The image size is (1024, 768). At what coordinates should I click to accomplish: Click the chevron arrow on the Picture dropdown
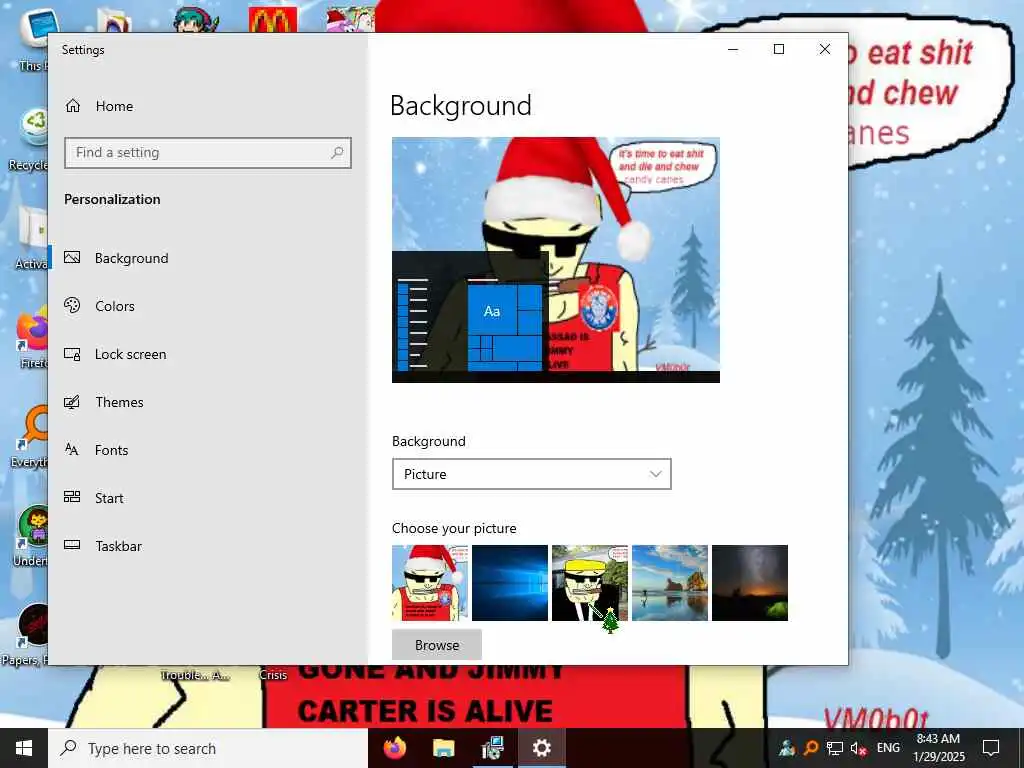tap(656, 474)
